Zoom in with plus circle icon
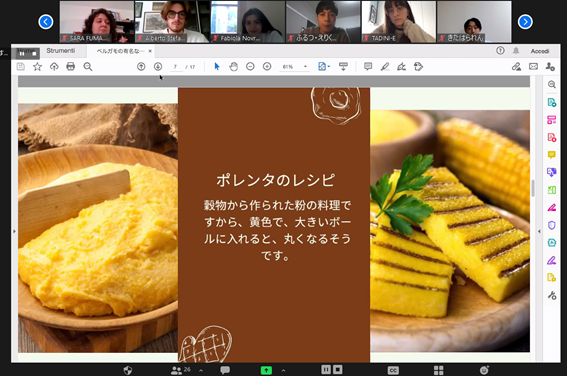Viewport: 567px width, 376px height. 267,67
